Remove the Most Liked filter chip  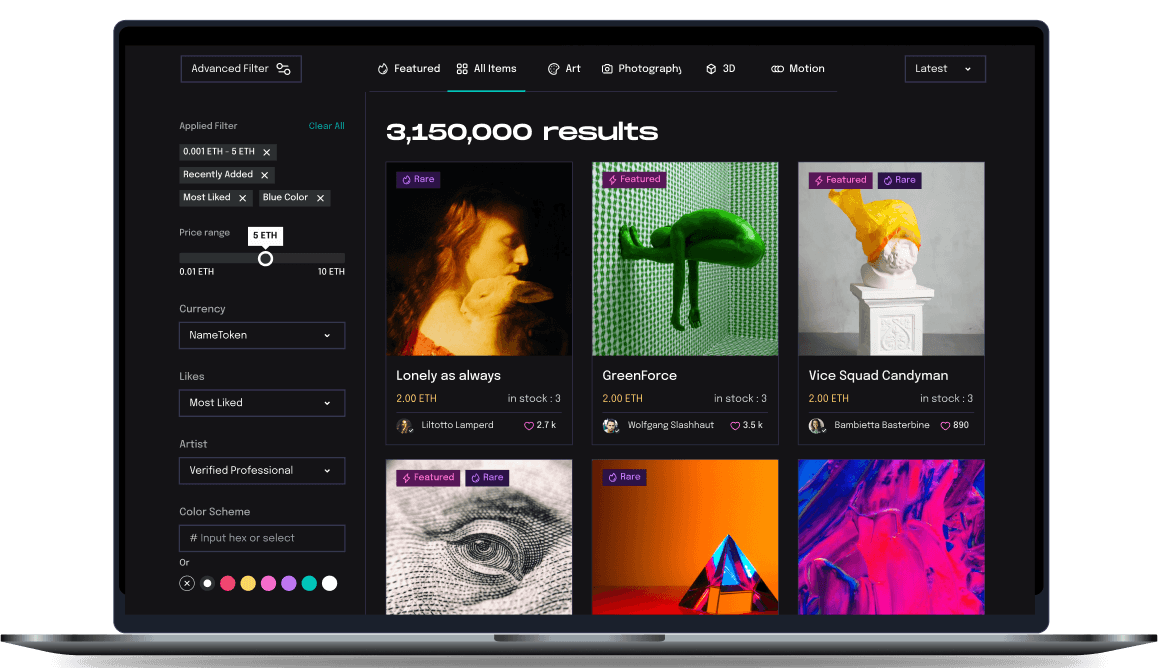pos(243,198)
